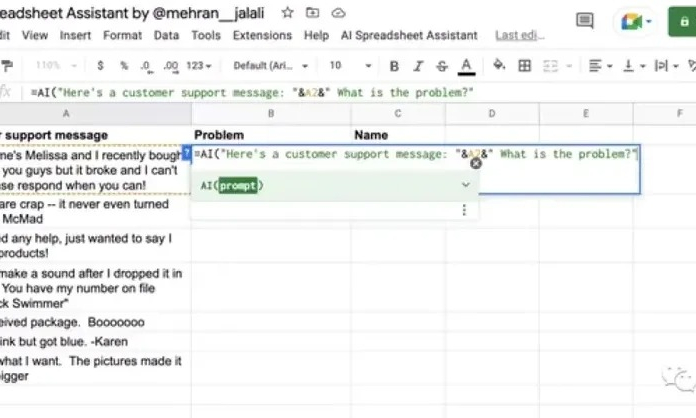
Task: Open the Format menu
Action: 123,35
